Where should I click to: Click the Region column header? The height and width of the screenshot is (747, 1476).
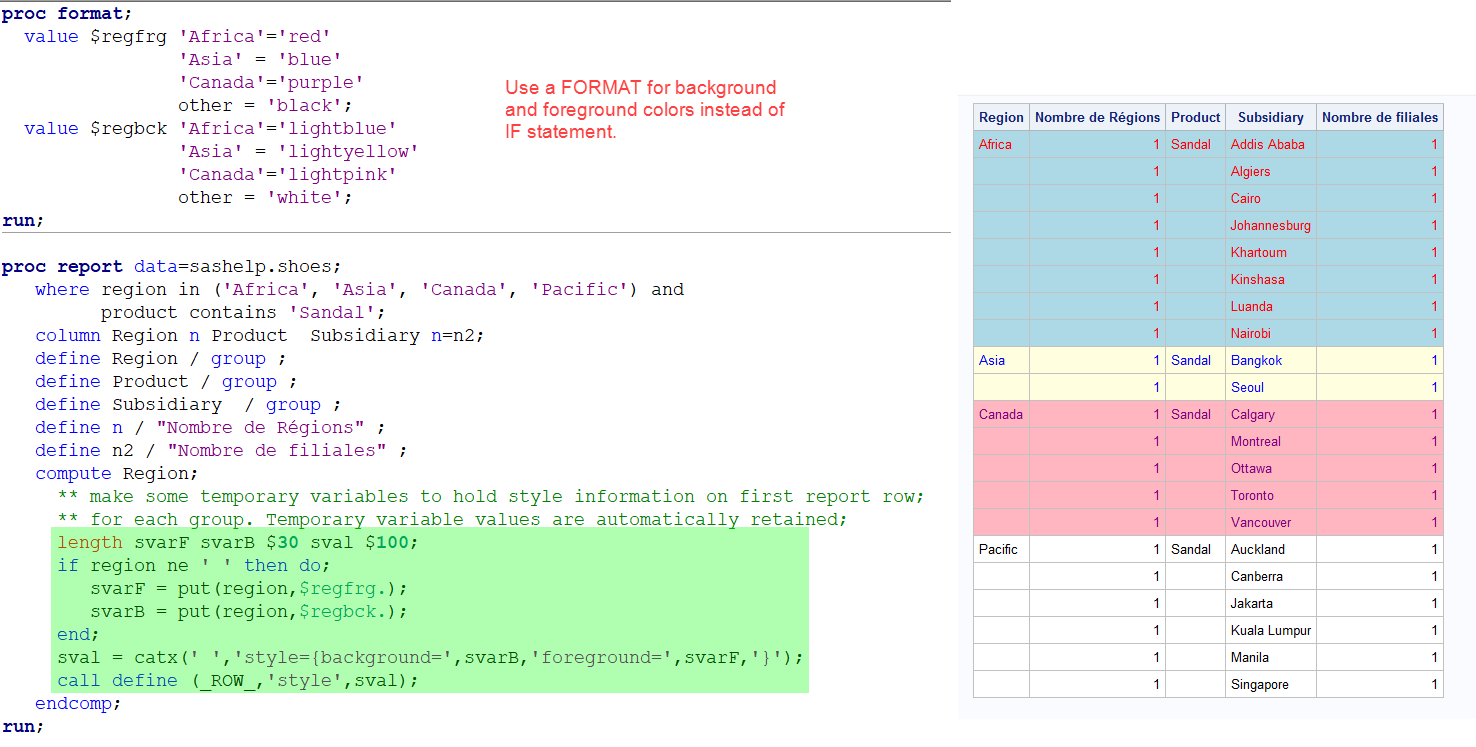1001,117
